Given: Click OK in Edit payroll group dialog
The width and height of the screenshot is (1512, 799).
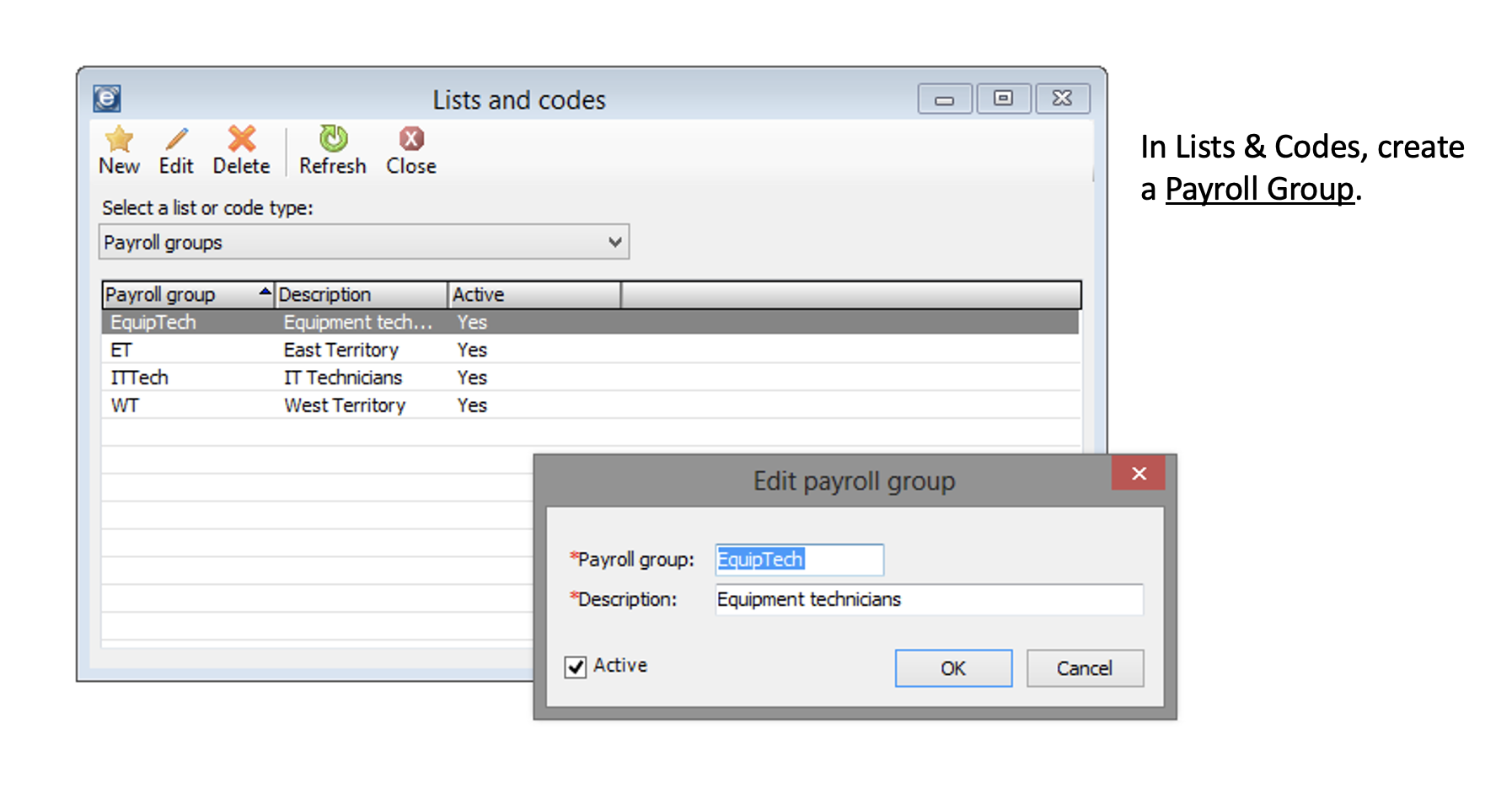Looking at the screenshot, I should [953, 668].
